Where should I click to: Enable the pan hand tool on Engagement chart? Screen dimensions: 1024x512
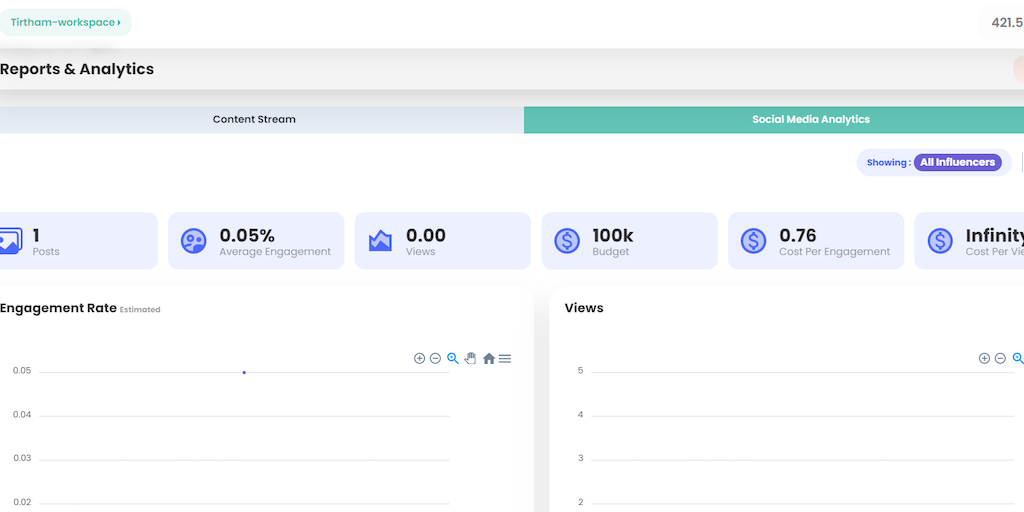click(x=470, y=358)
